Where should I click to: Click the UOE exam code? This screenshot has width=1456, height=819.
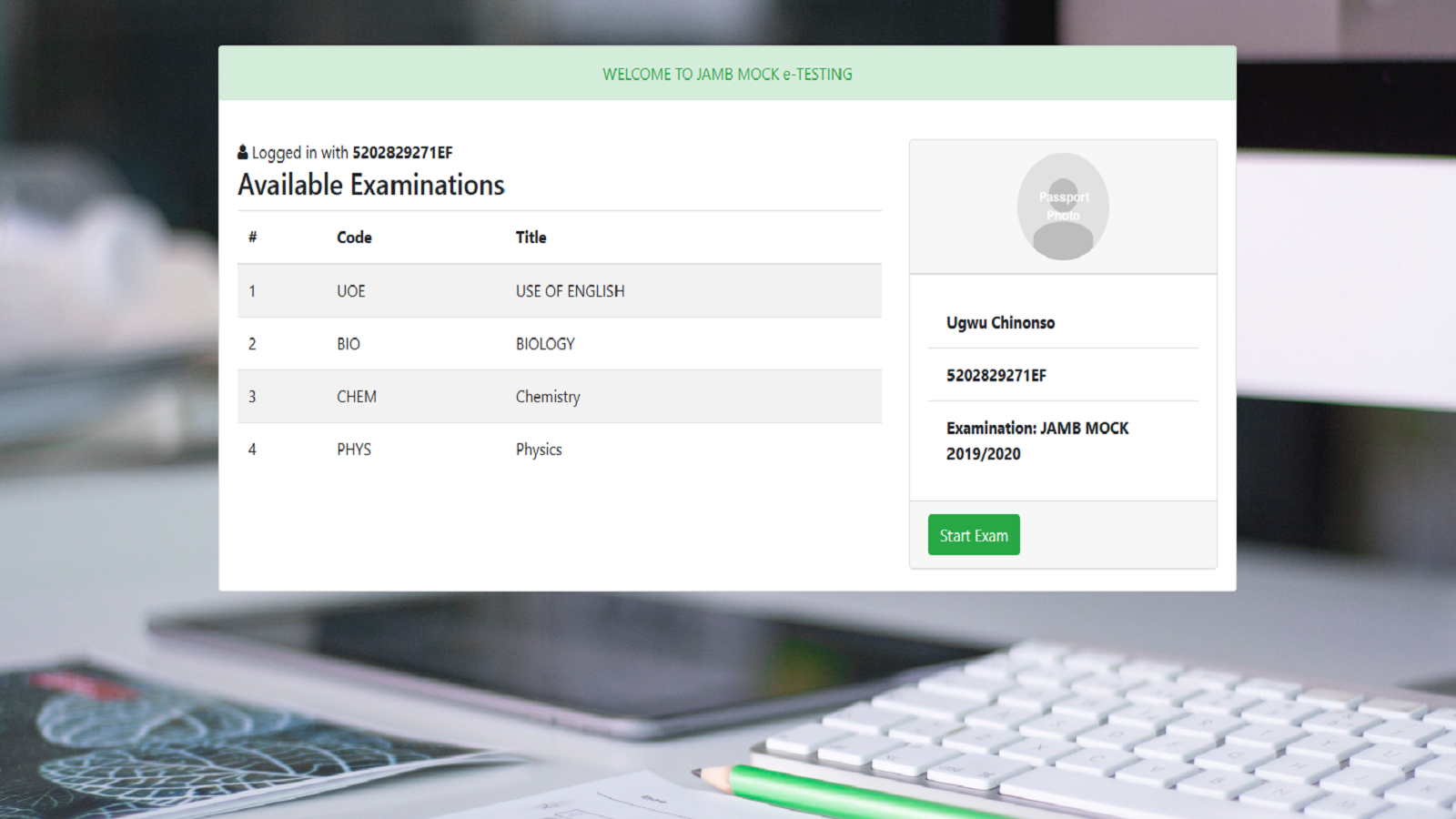tap(350, 291)
